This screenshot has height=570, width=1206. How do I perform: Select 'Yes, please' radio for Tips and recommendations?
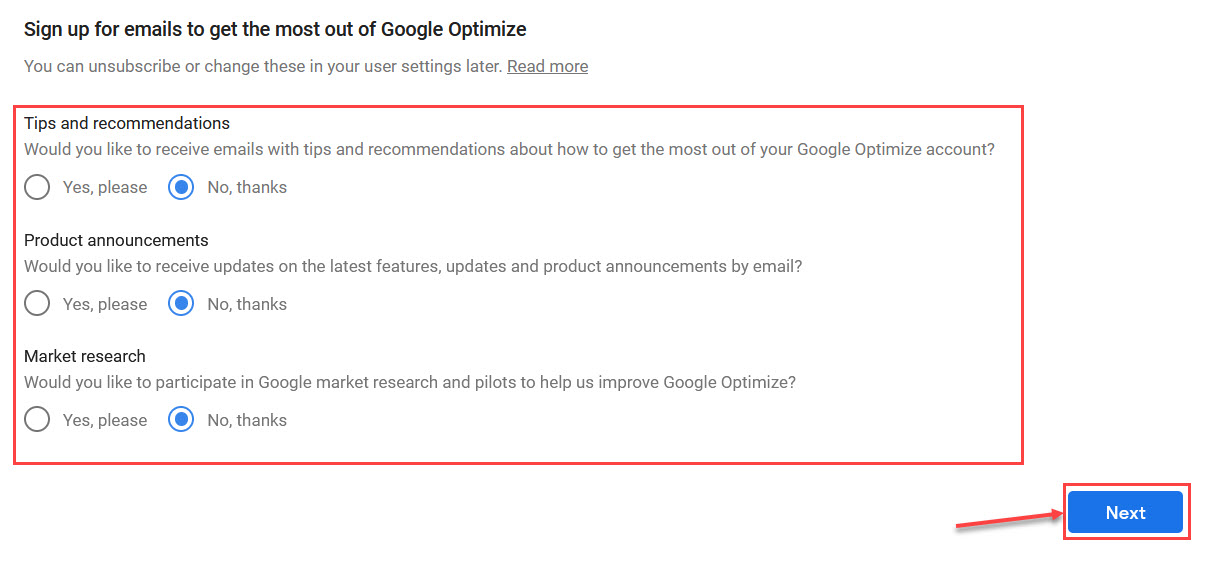[x=37, y=187]
